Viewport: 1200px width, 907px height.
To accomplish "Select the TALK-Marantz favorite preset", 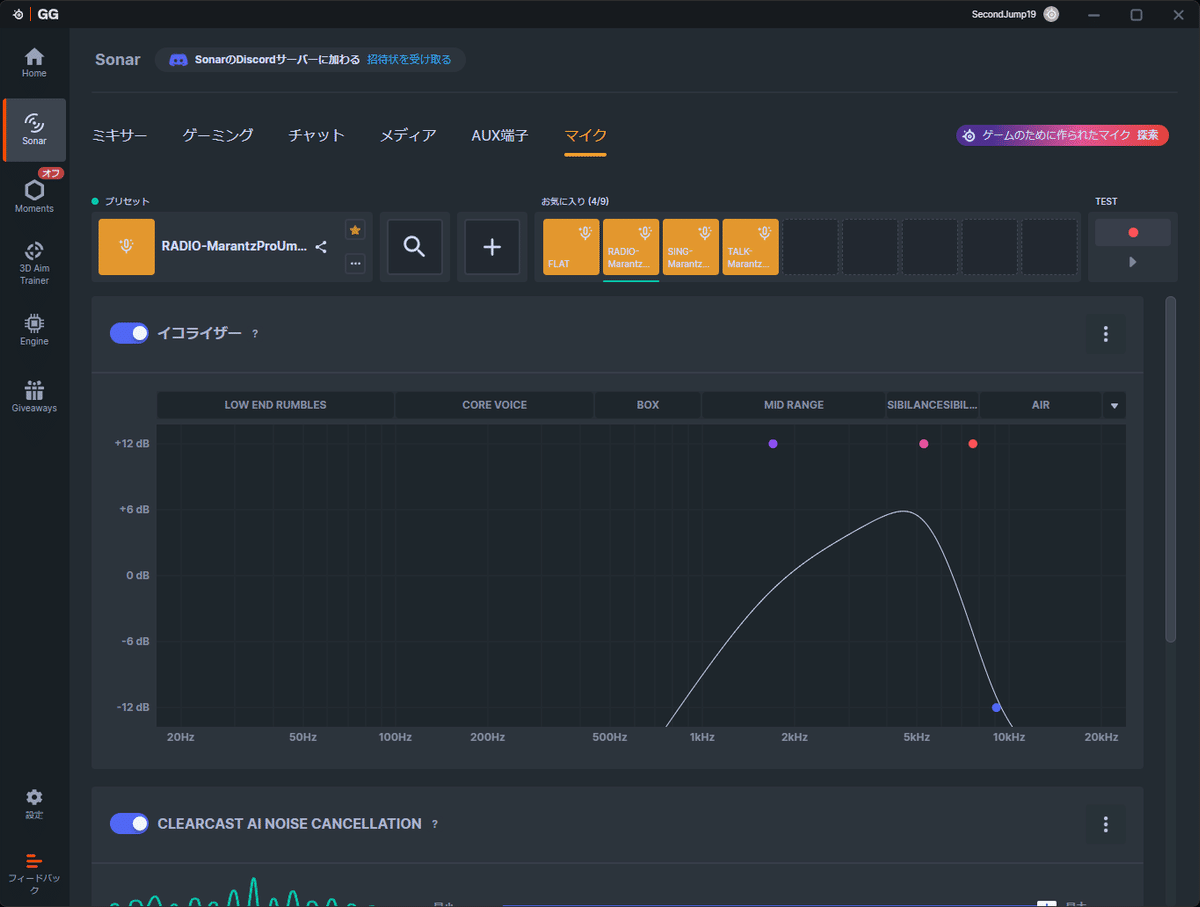I will click(x=750, y=247).
